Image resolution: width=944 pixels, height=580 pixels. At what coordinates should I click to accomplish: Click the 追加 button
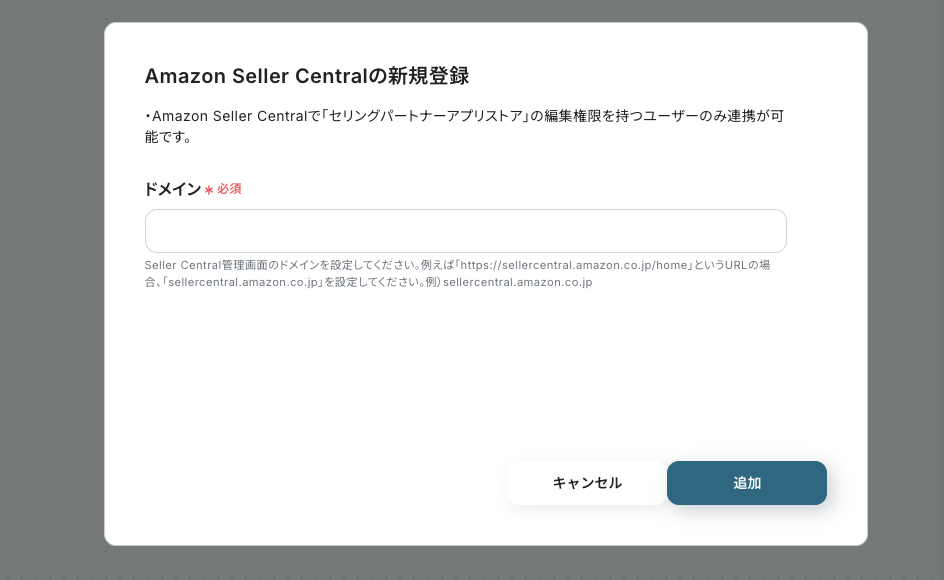tap(746, 483)
